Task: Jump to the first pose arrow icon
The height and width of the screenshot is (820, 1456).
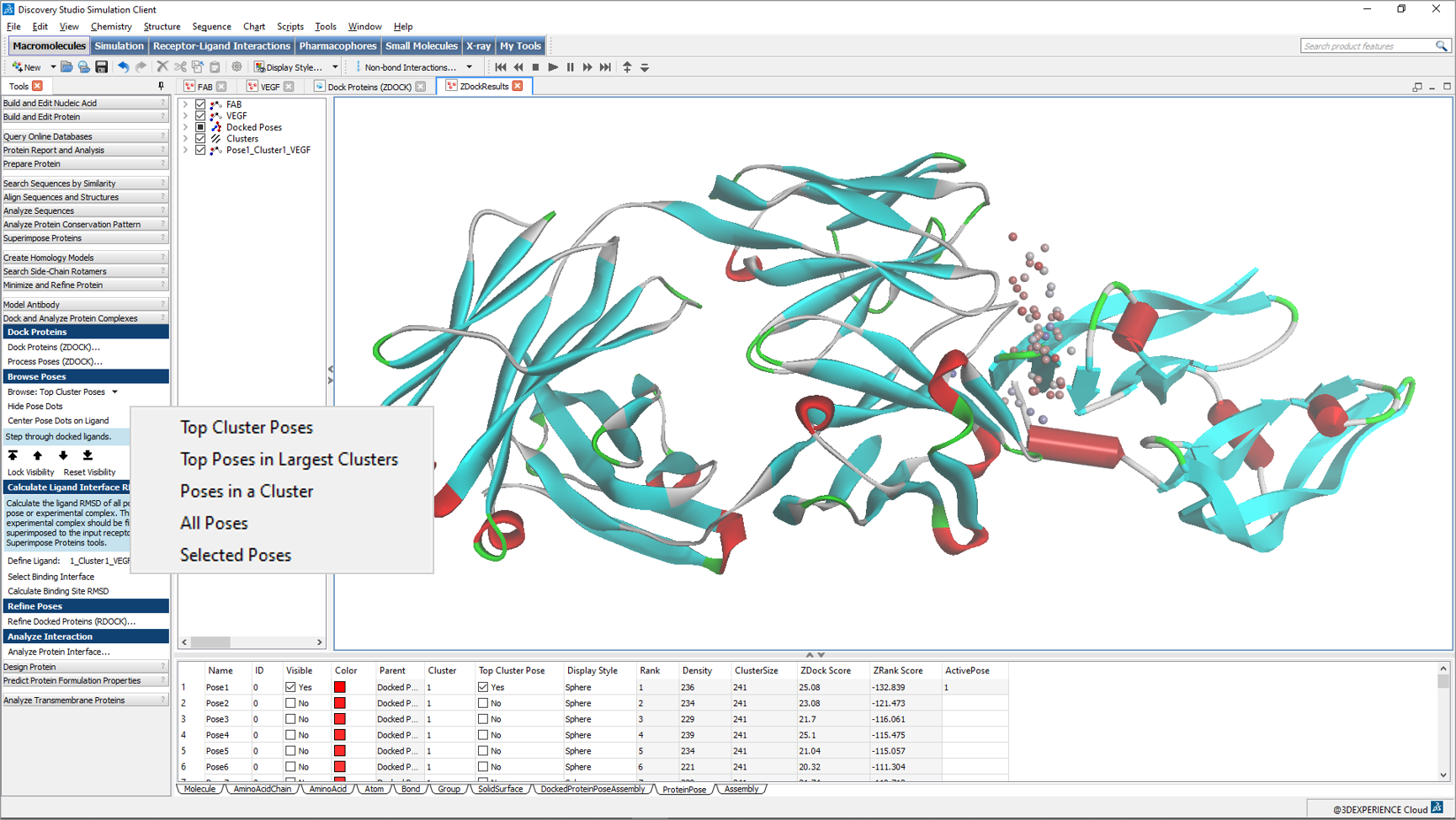Action: coord(13,455)
